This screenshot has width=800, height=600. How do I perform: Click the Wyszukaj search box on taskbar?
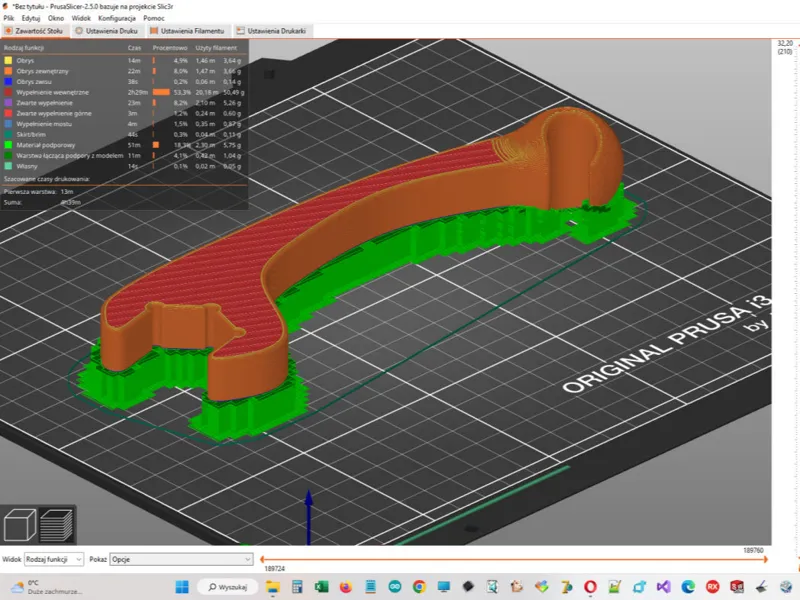click(x=227, y=587)
